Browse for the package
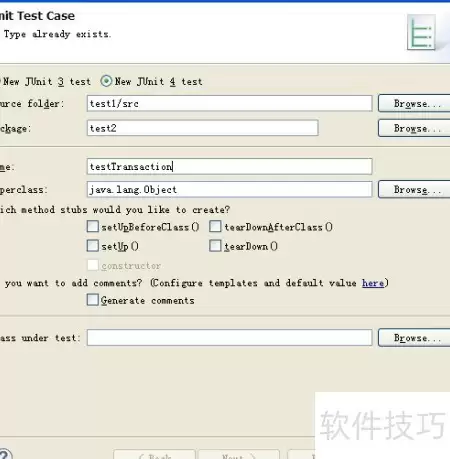The height and width of the screenshot is (459, 450). coord(414,128)
